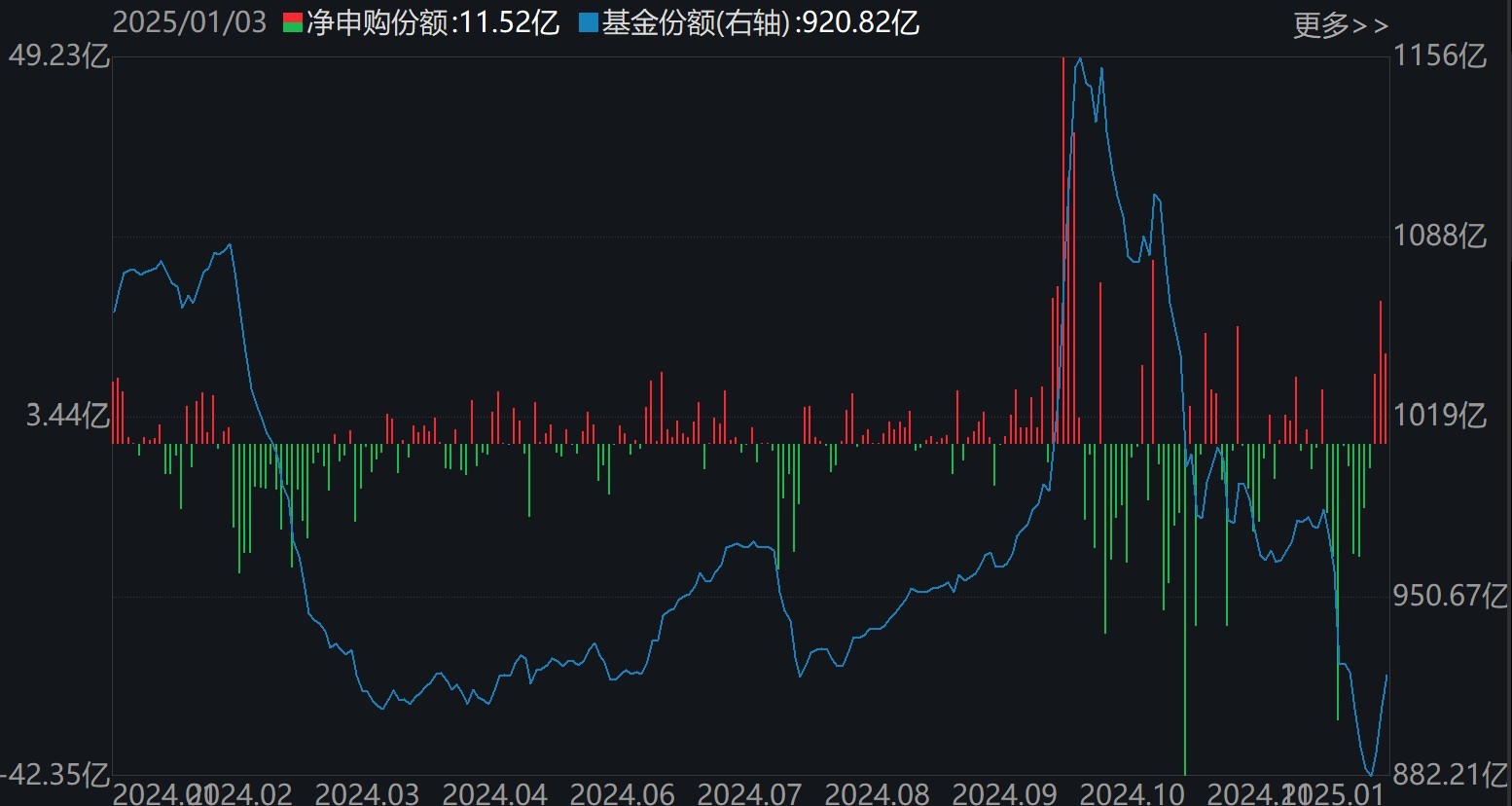
Task: Click the blue 基金份额 legend swatch
Action: [588, 23]
